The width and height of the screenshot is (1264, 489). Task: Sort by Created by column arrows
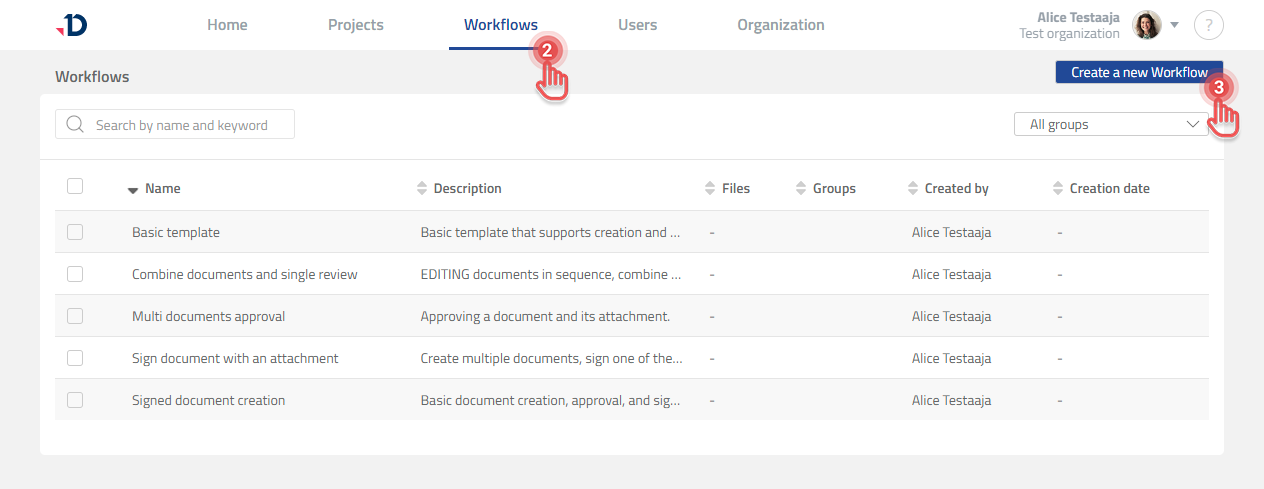pos(913,188)
